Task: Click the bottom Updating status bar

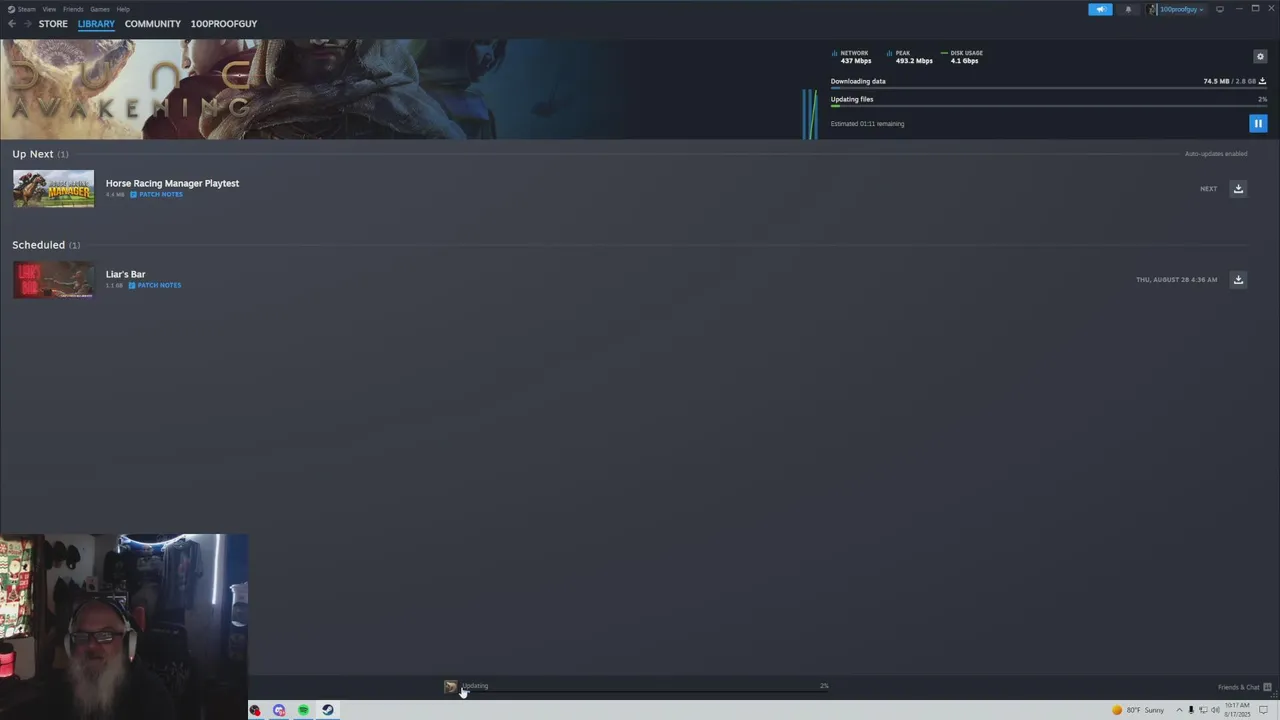Action: pos(637,686)
